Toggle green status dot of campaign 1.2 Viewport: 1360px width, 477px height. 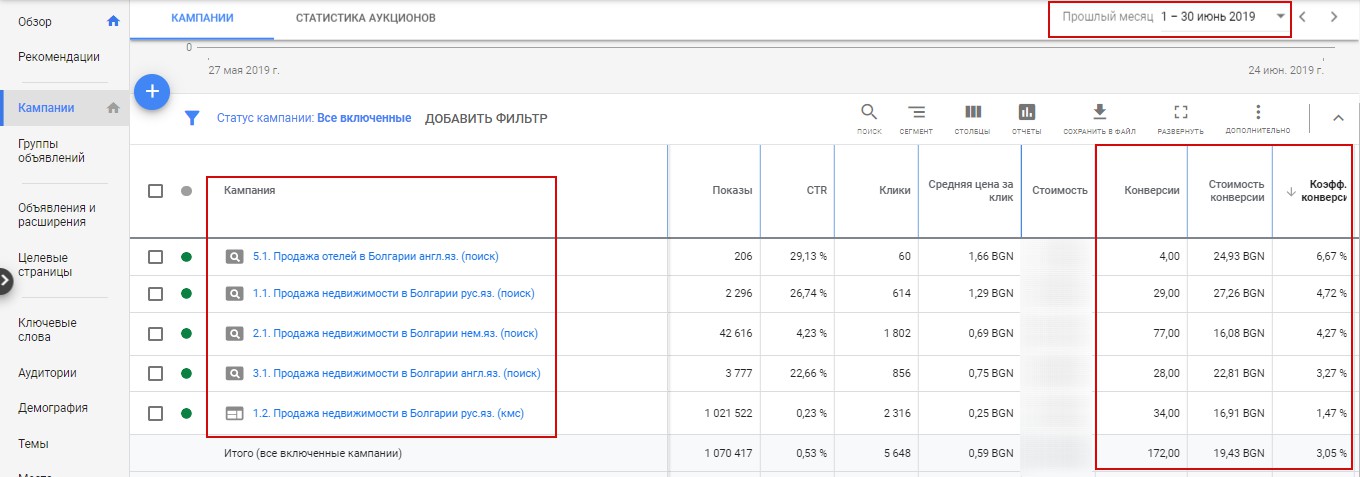(x=186, y=413)
